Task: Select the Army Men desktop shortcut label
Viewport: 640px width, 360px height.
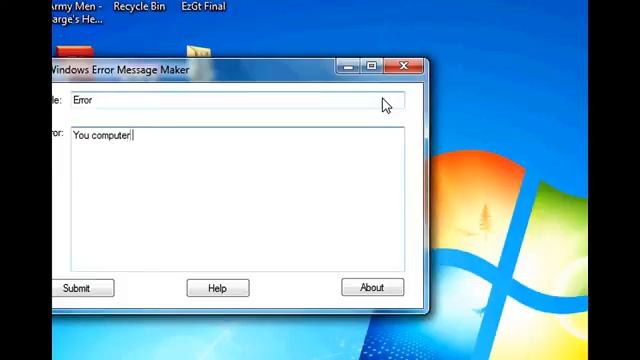Action: (77, 13)
